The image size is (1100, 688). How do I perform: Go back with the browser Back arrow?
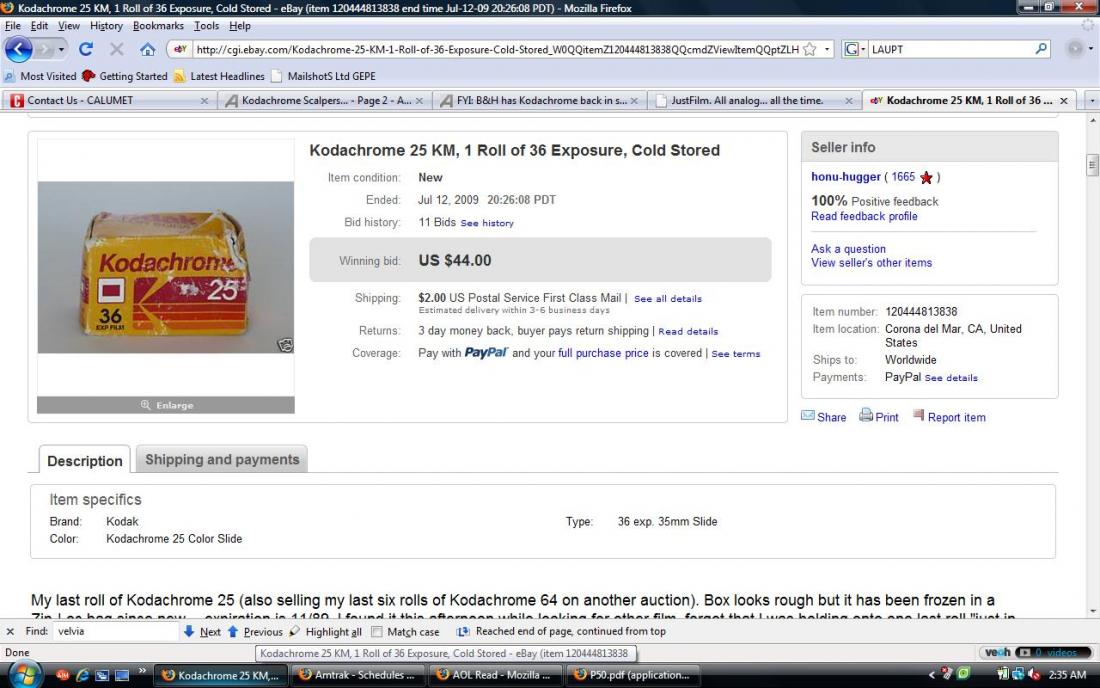point(19,49)
